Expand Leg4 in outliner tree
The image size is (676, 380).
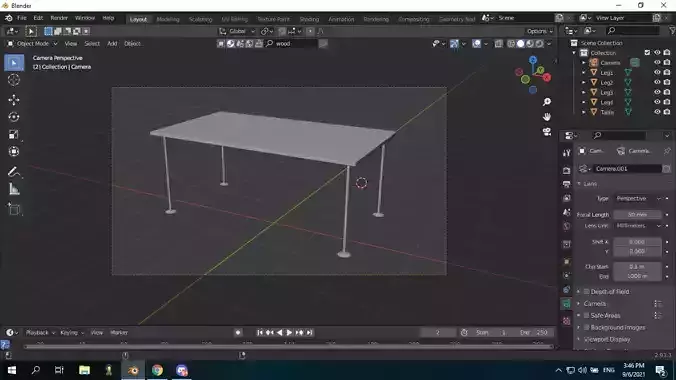(x=584, y=102)
